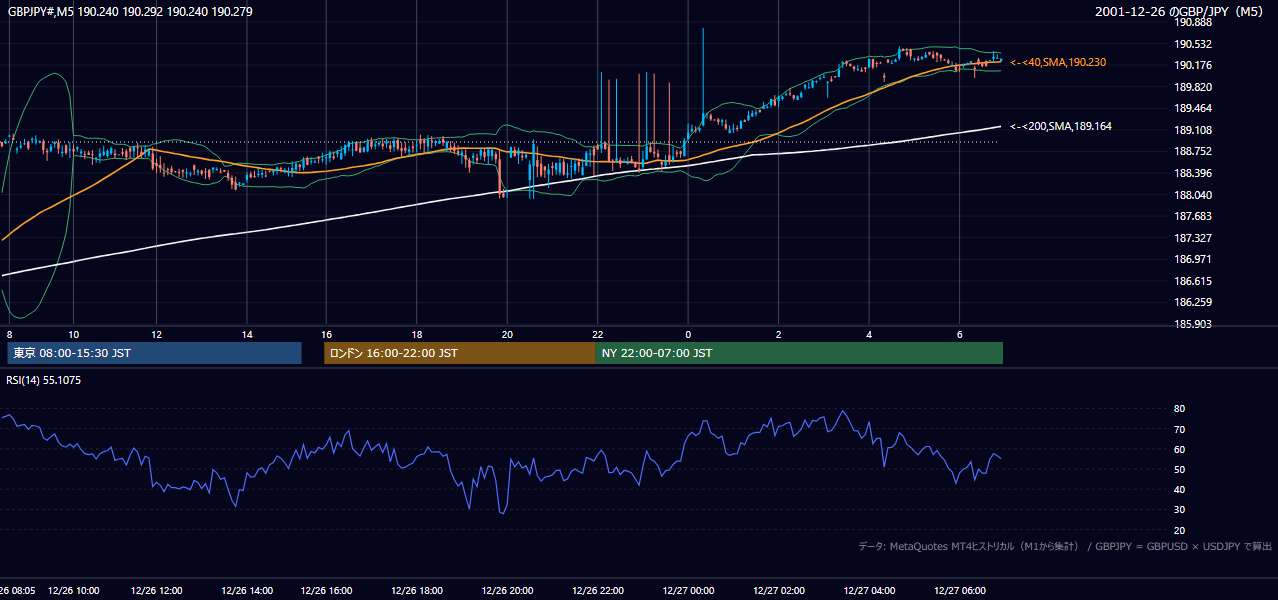Click the hour label 2 under the price chart
1278x600 pixels.
pyautogui.click(x=778, y=334)
